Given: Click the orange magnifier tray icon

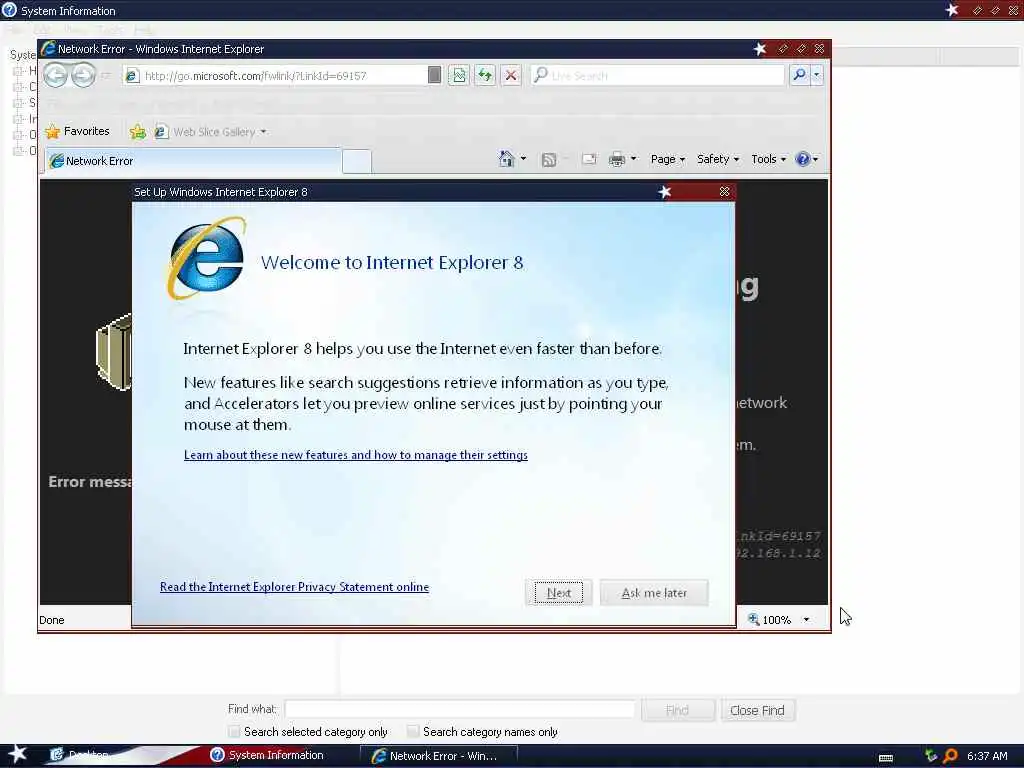Looking at the screenshot, I should click(950, 756).
